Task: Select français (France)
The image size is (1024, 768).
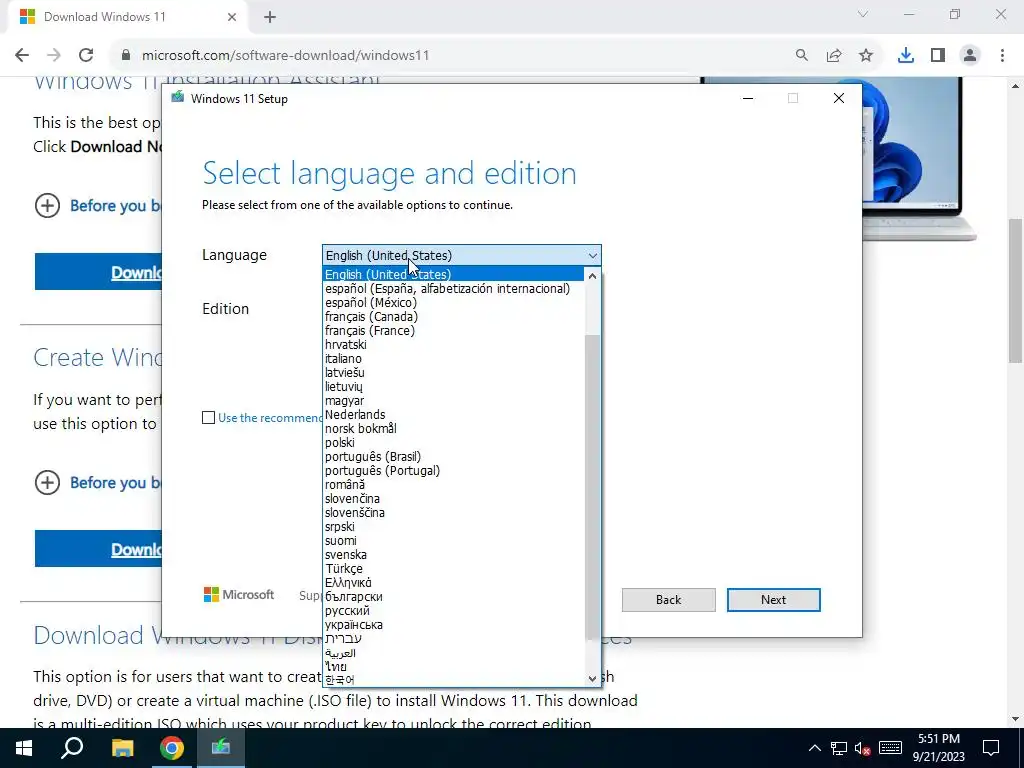Action: [453, 330]
